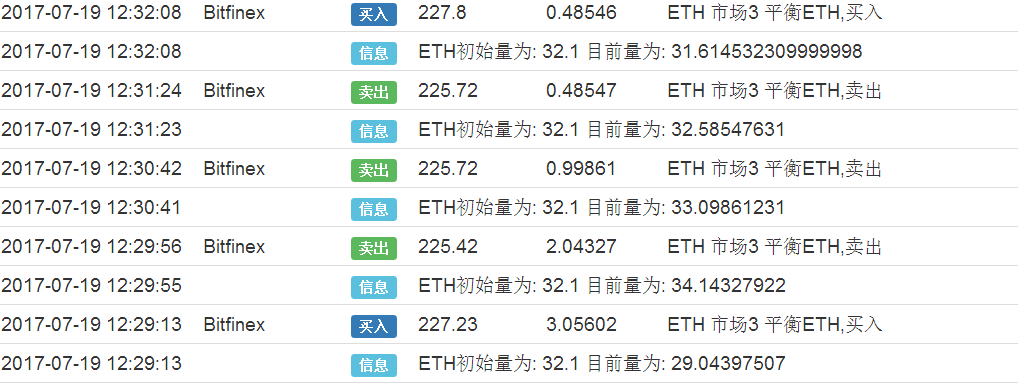1018x385 pixels.
Task: Click timestamp 2017-07-19 12:31:24
Action: (92, 91)
